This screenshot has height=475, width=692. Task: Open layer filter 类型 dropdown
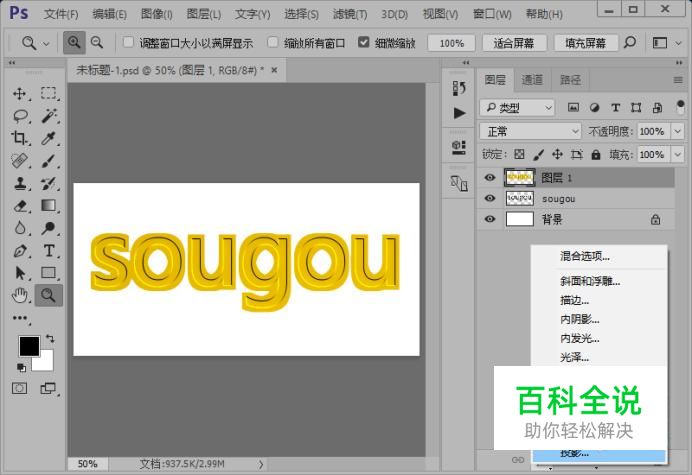[517, 108]
